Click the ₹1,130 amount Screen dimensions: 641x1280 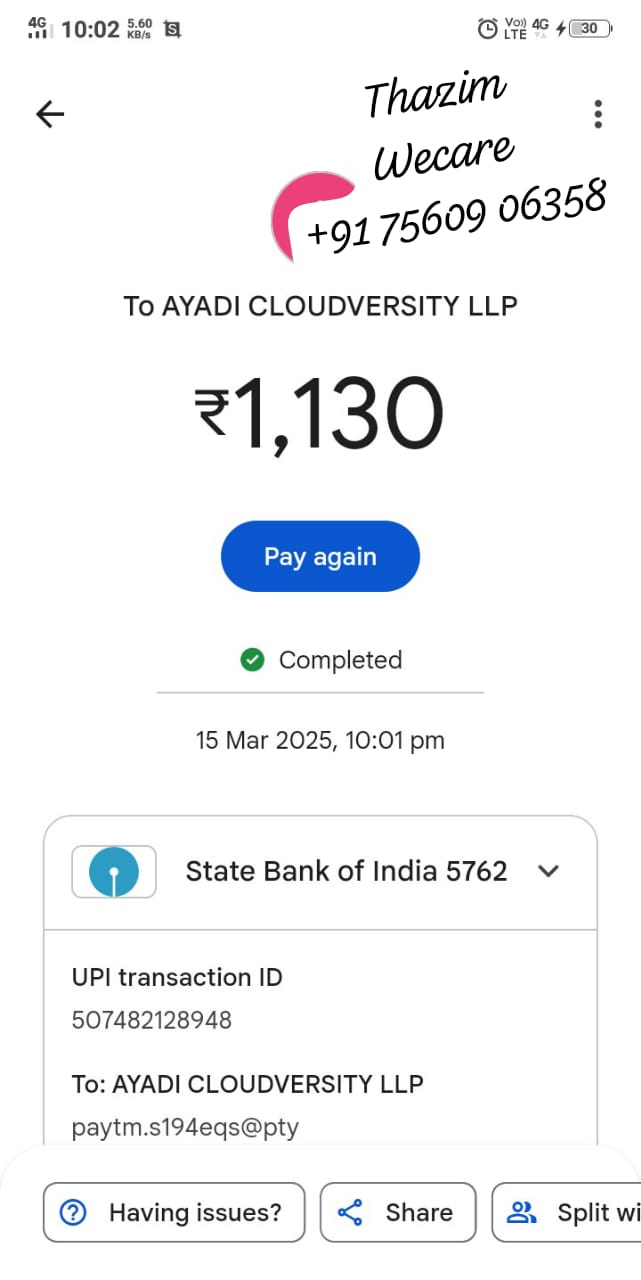(x=320, y=412)
